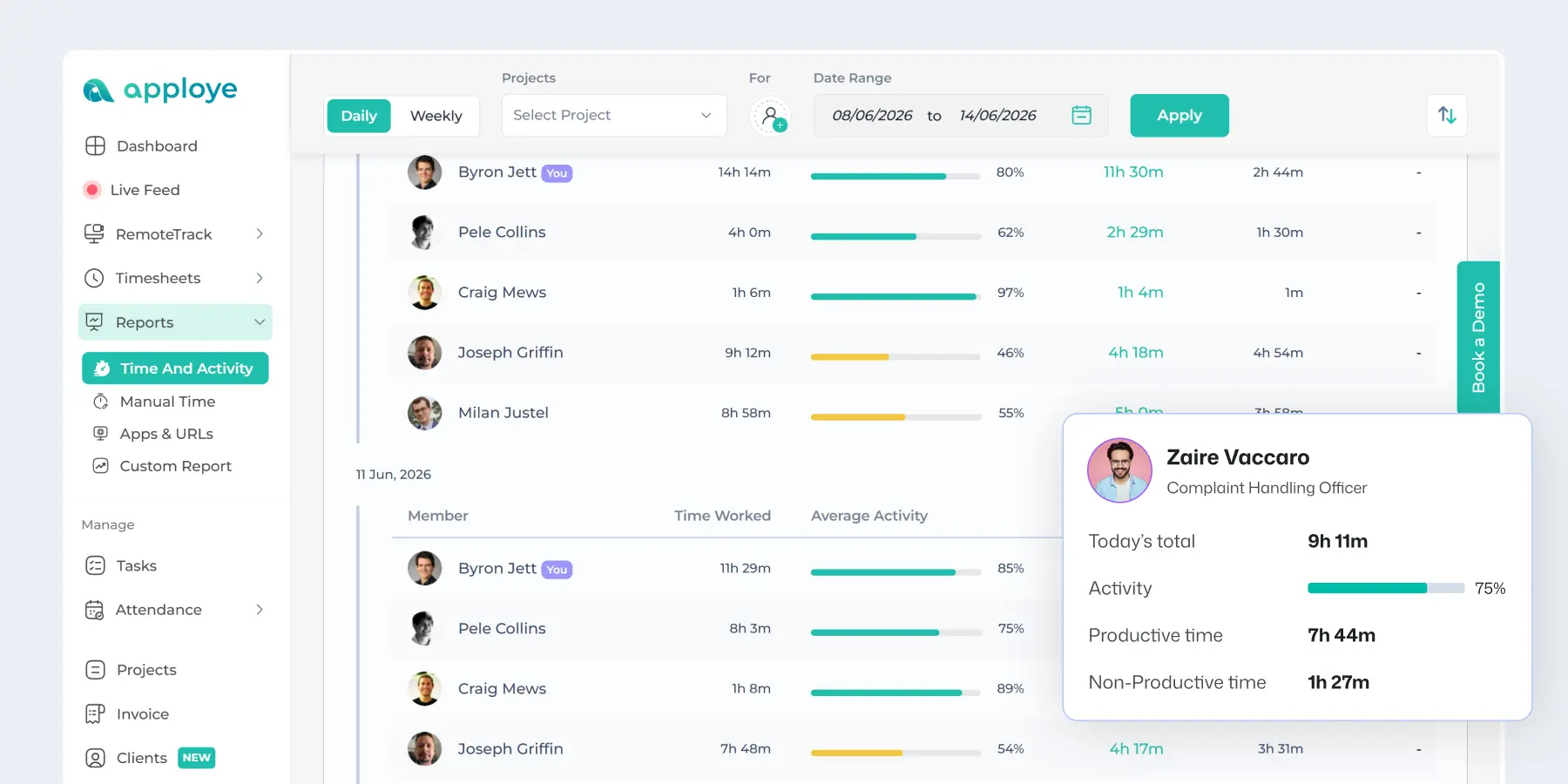Click the sort arrows icon
The image size is (1568, 784).
[x=1447, y=115]
